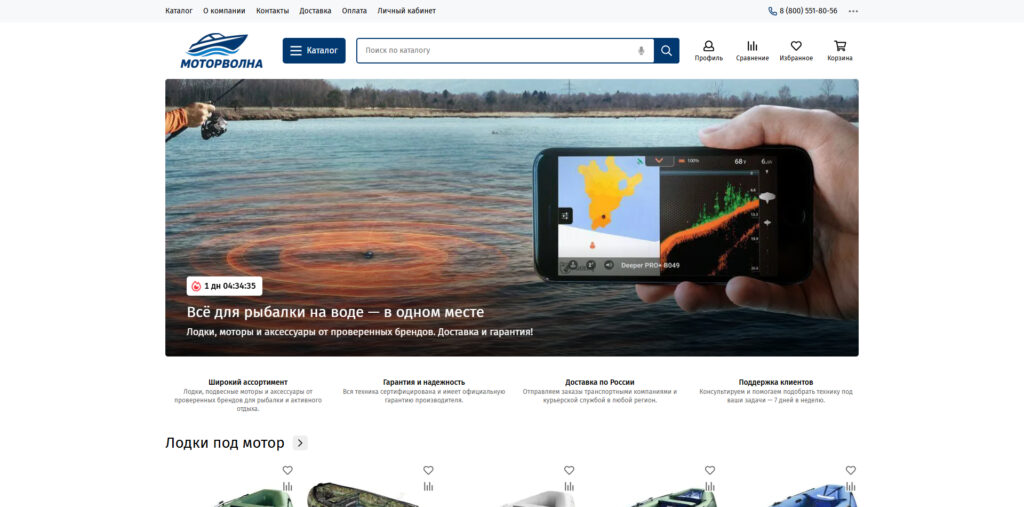Click the Доставка по России text
1024x507 pixels.
[600, 382]
